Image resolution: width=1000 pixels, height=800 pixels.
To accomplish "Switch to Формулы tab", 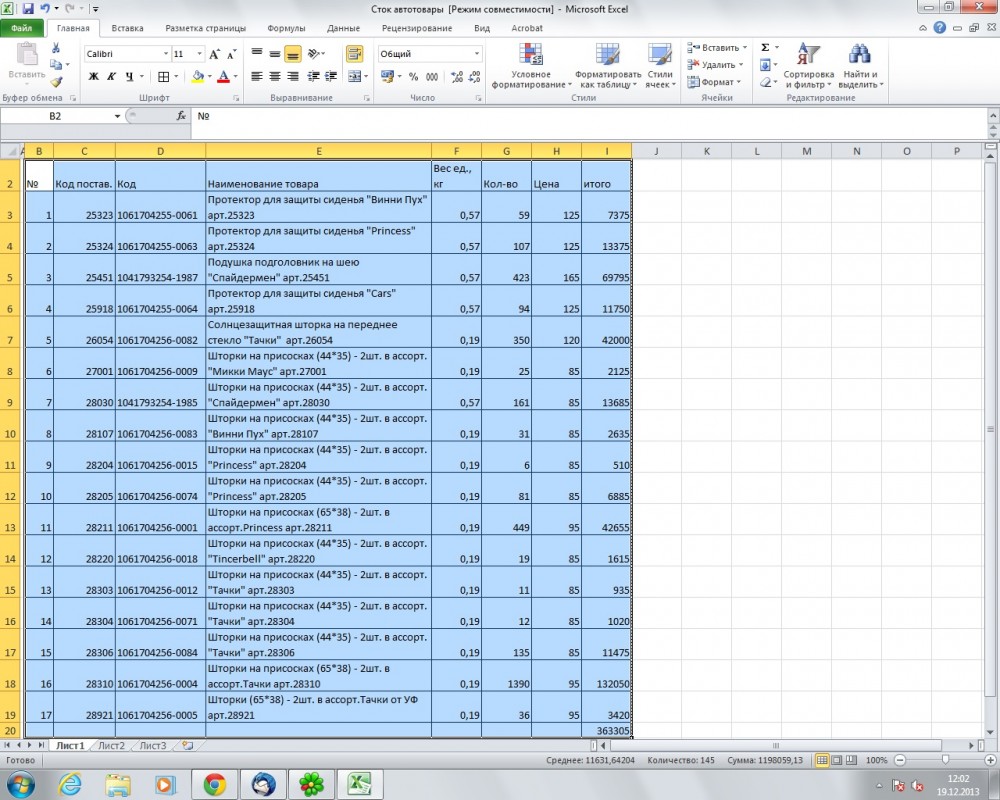I will point(286,28).
